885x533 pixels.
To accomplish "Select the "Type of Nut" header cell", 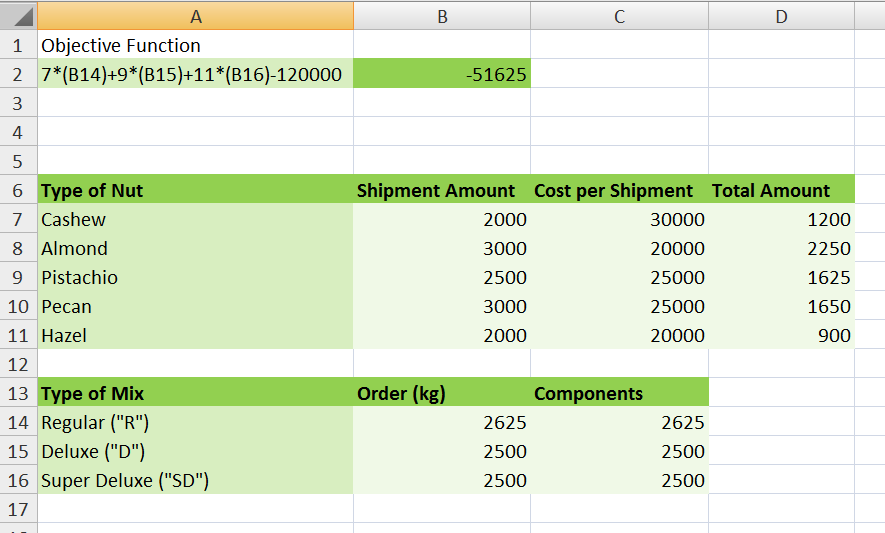I will tap(195, 190).
